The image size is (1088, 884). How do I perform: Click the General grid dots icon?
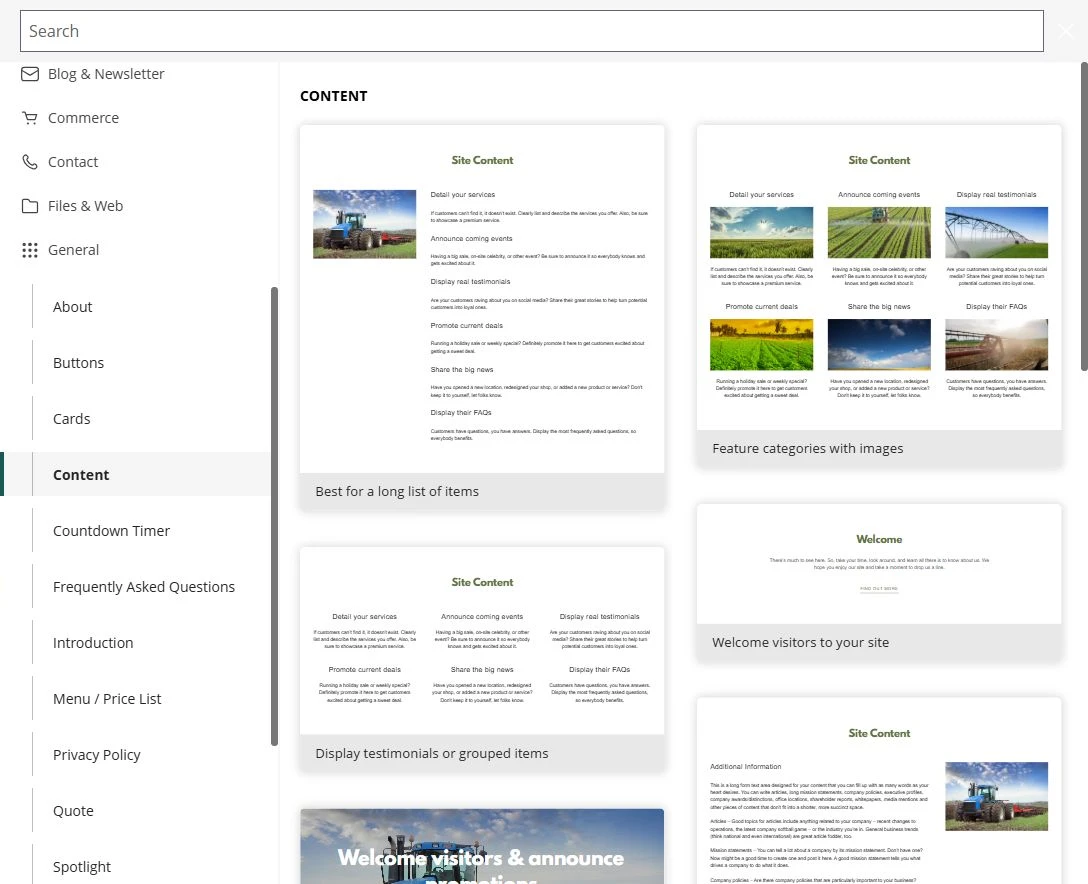(30, 250)
